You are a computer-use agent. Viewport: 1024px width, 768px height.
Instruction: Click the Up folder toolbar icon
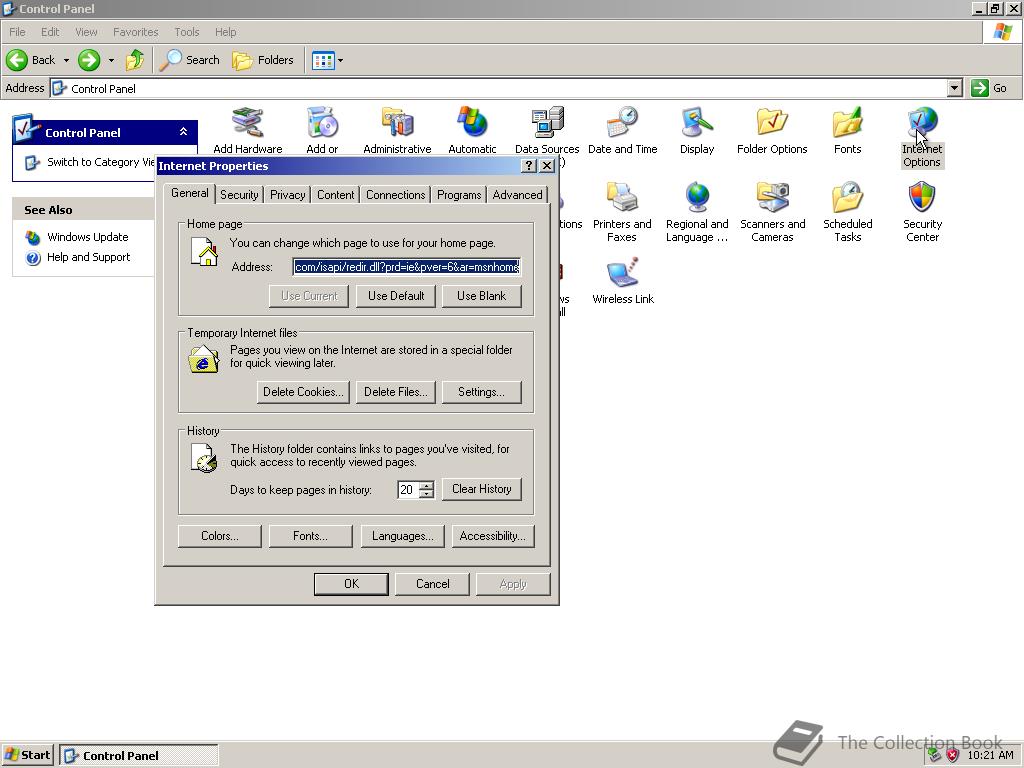(135, 60)
